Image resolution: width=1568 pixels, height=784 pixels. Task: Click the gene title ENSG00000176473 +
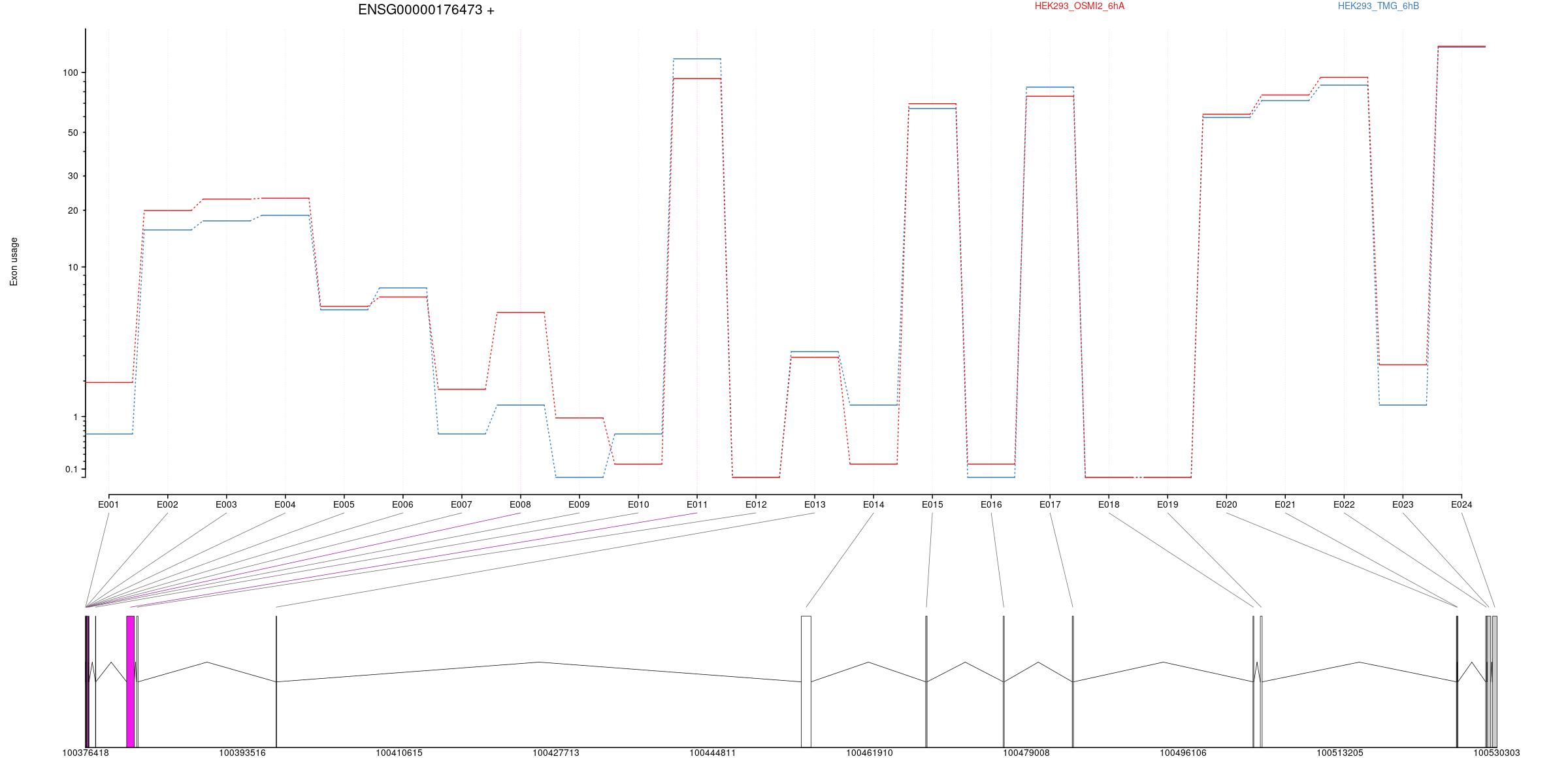(x=426, y=10)
